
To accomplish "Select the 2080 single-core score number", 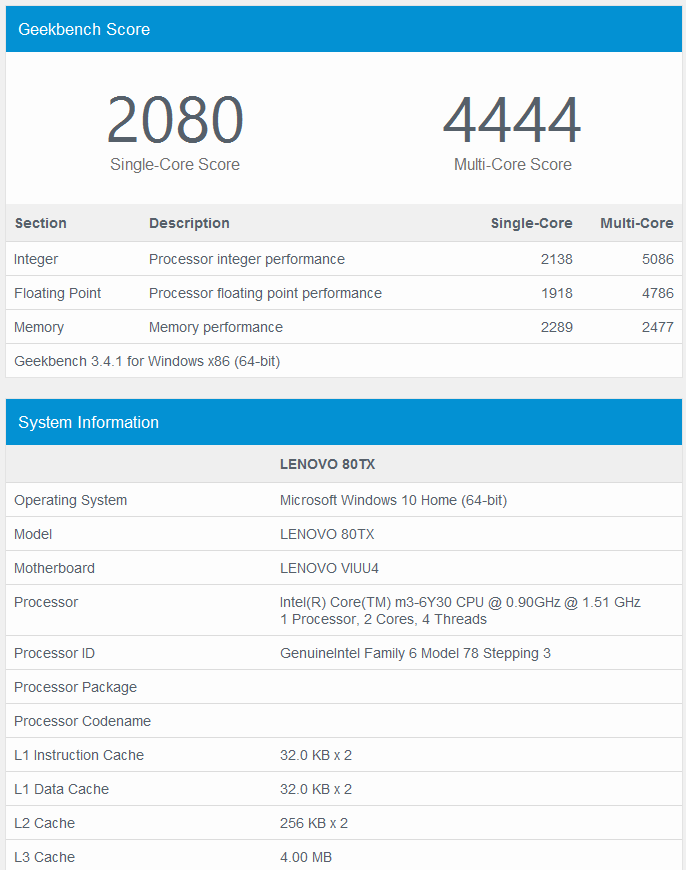I will pyautogui.click(x=175, y=120).
